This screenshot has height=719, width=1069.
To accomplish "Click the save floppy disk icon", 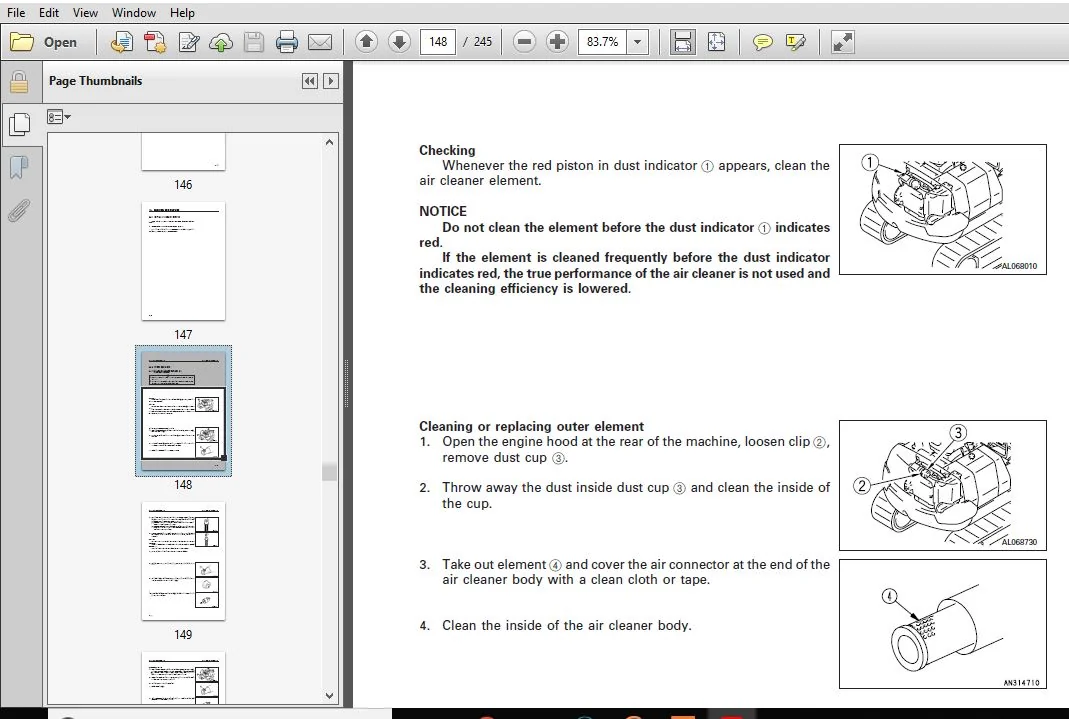I will [x=254, y=42].
